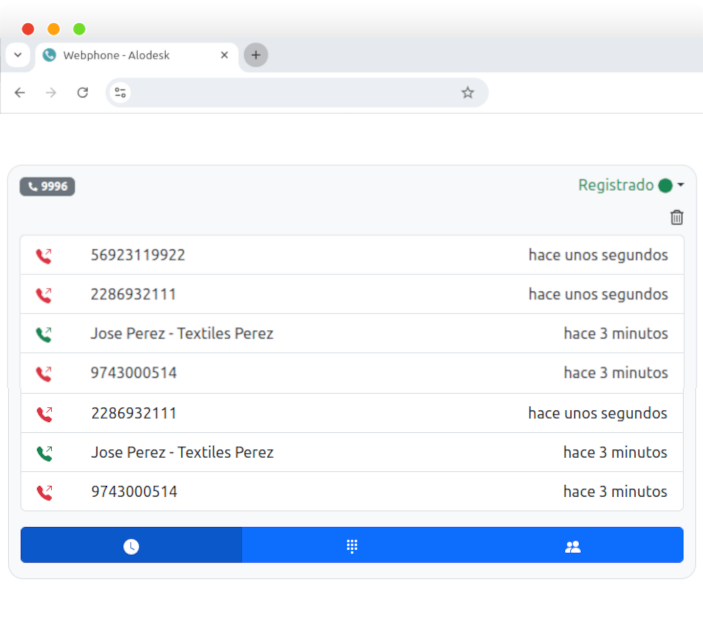
Task: Open the dialpad keypad tab
Action: coord(352,546)
